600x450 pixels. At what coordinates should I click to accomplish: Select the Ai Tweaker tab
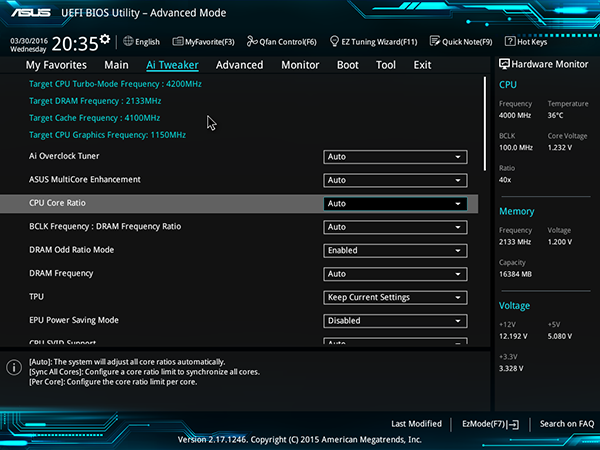pyautogui.click(x=172, y=65)
